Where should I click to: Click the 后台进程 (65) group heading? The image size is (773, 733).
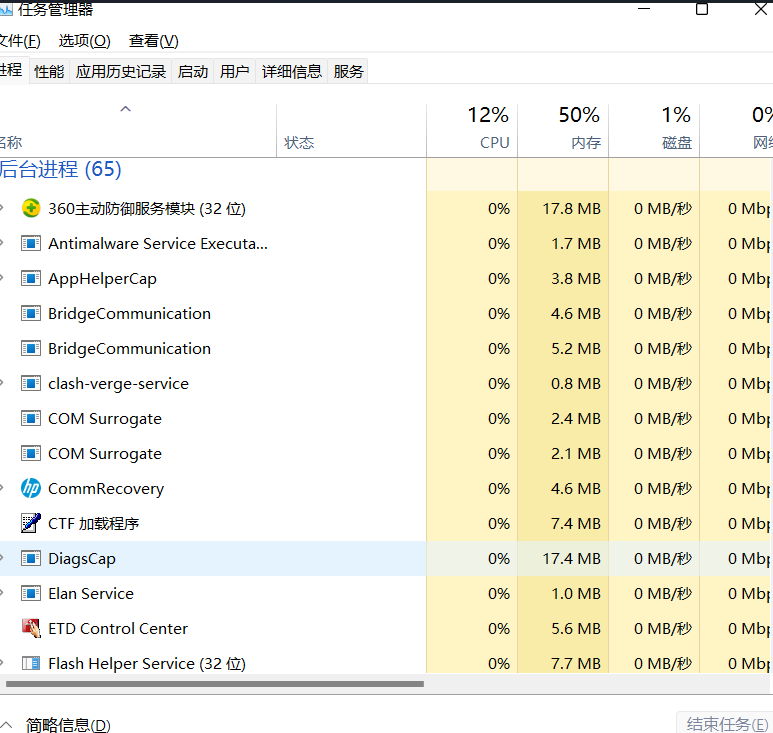click(61, 169)
